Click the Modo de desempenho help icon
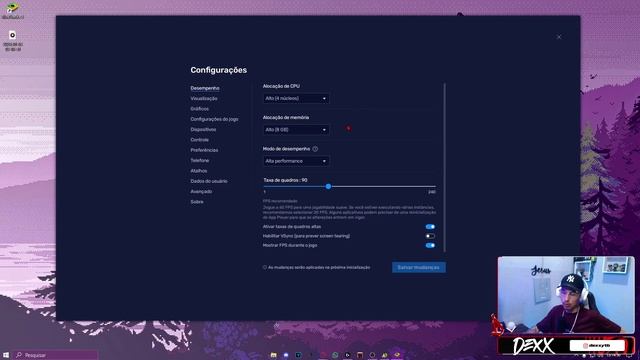Image resolution: width=640 pixels, height=360 pixels. pyautogui.click(x=315, y=149)
